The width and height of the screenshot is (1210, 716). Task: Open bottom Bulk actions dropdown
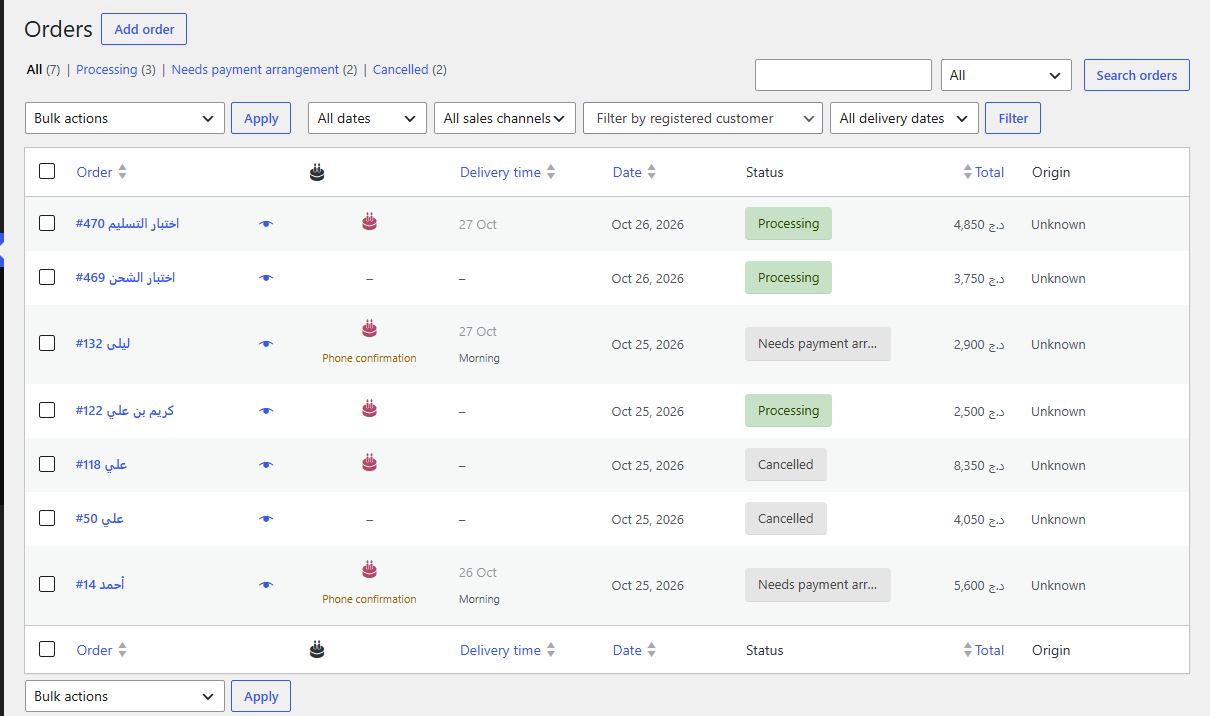[125, 696]
